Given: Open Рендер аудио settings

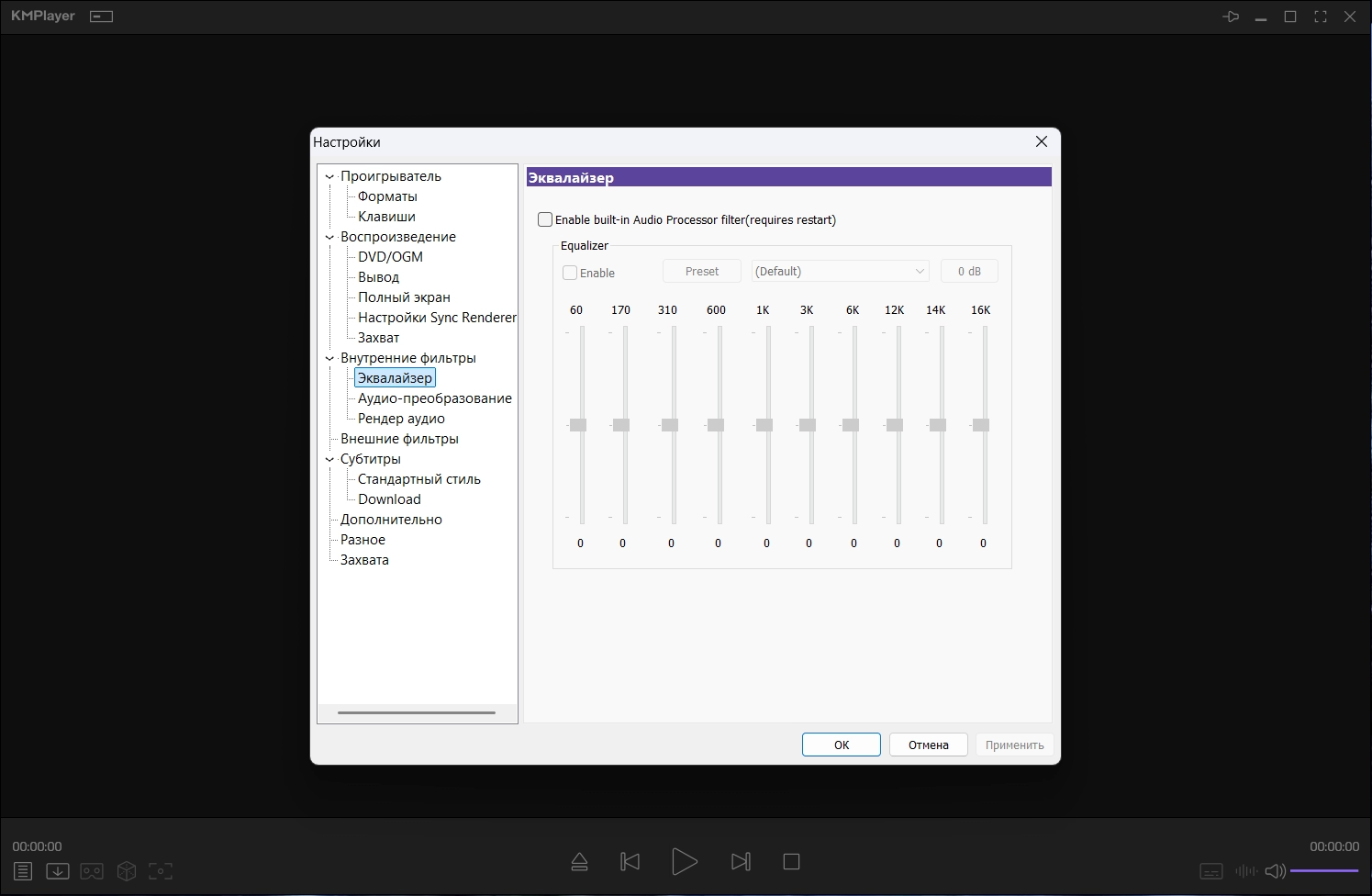Looking at the screenshot, I should tap(401, 419).
